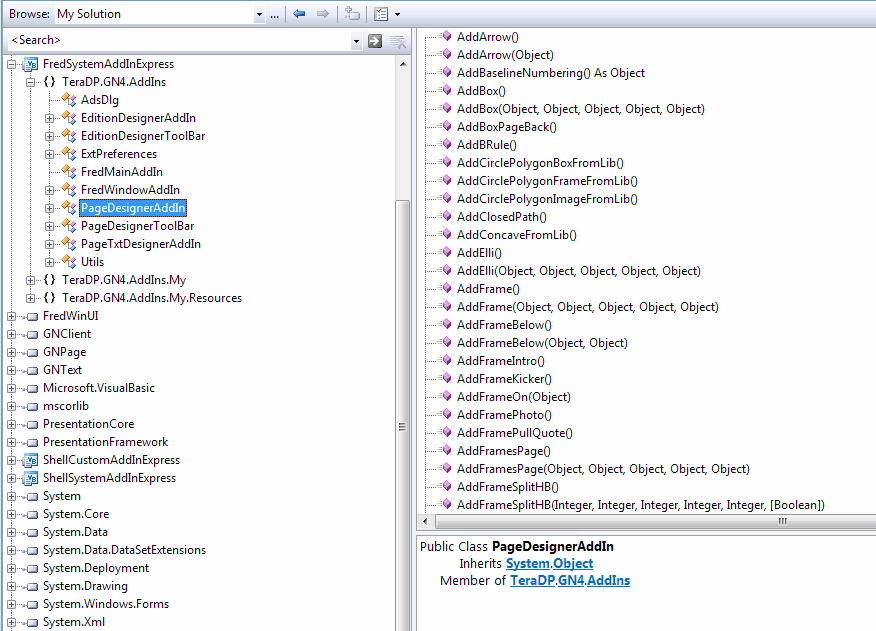Click the AddBox() method icon
Viewport: 876px width, 631px height.
445,91
